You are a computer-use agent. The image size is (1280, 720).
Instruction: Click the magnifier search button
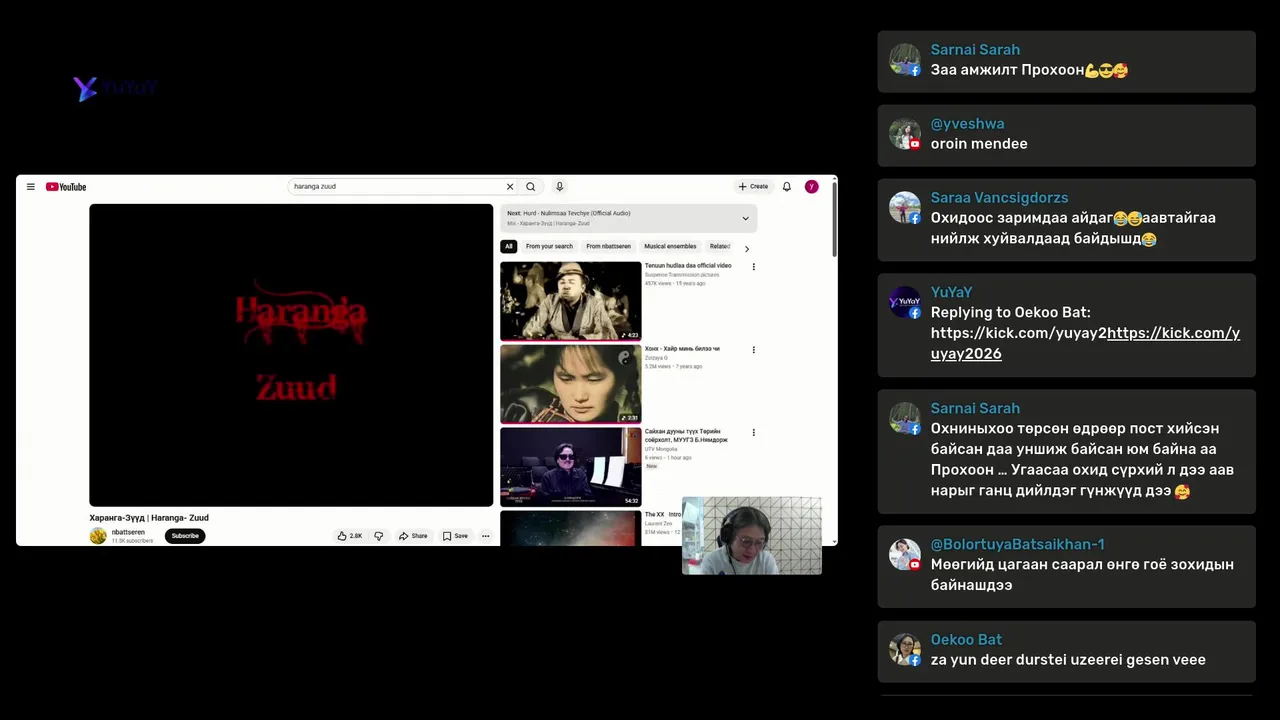click(531, 187)
